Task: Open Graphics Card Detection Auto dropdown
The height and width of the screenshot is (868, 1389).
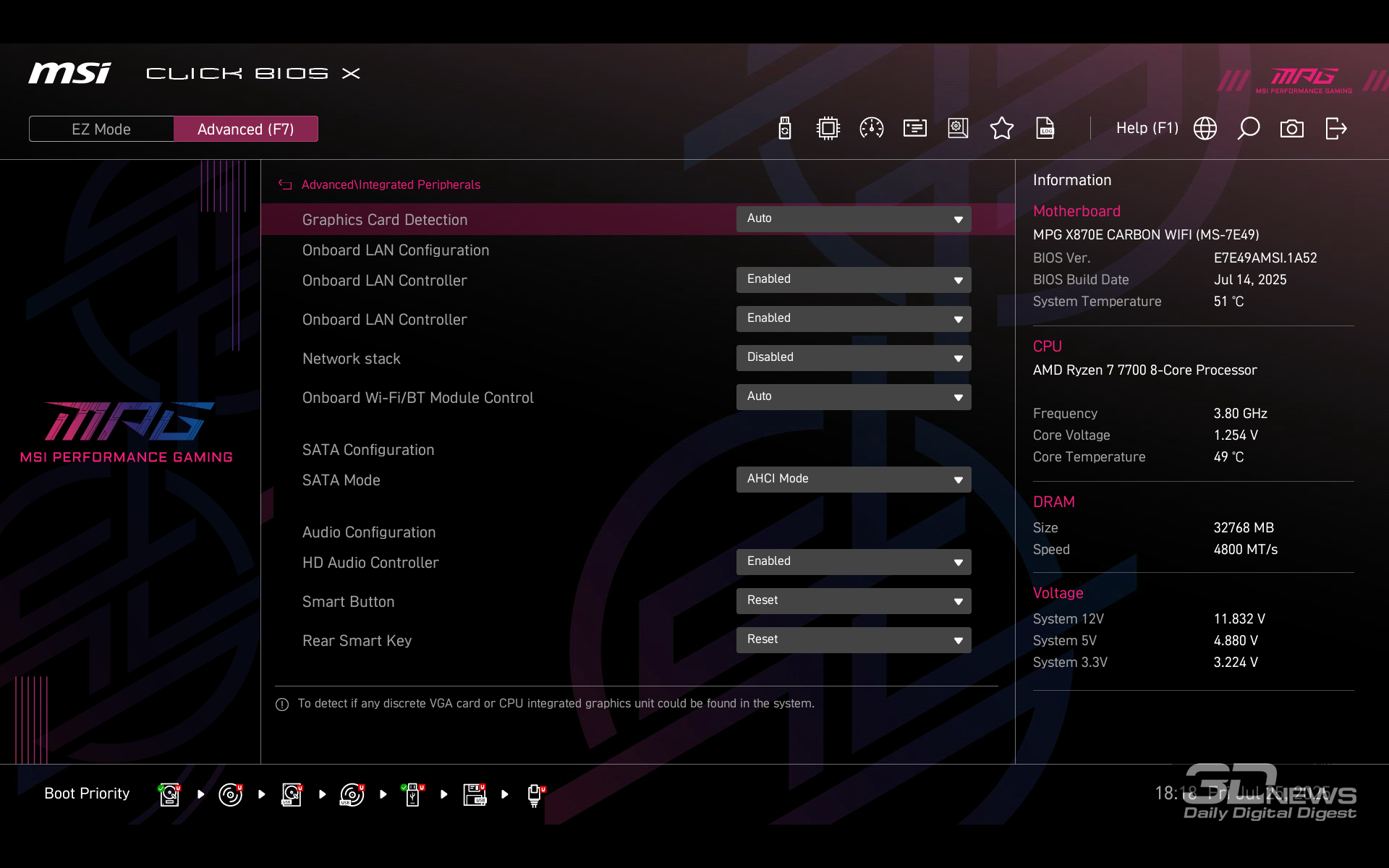Action: click(x=854, y=219)
